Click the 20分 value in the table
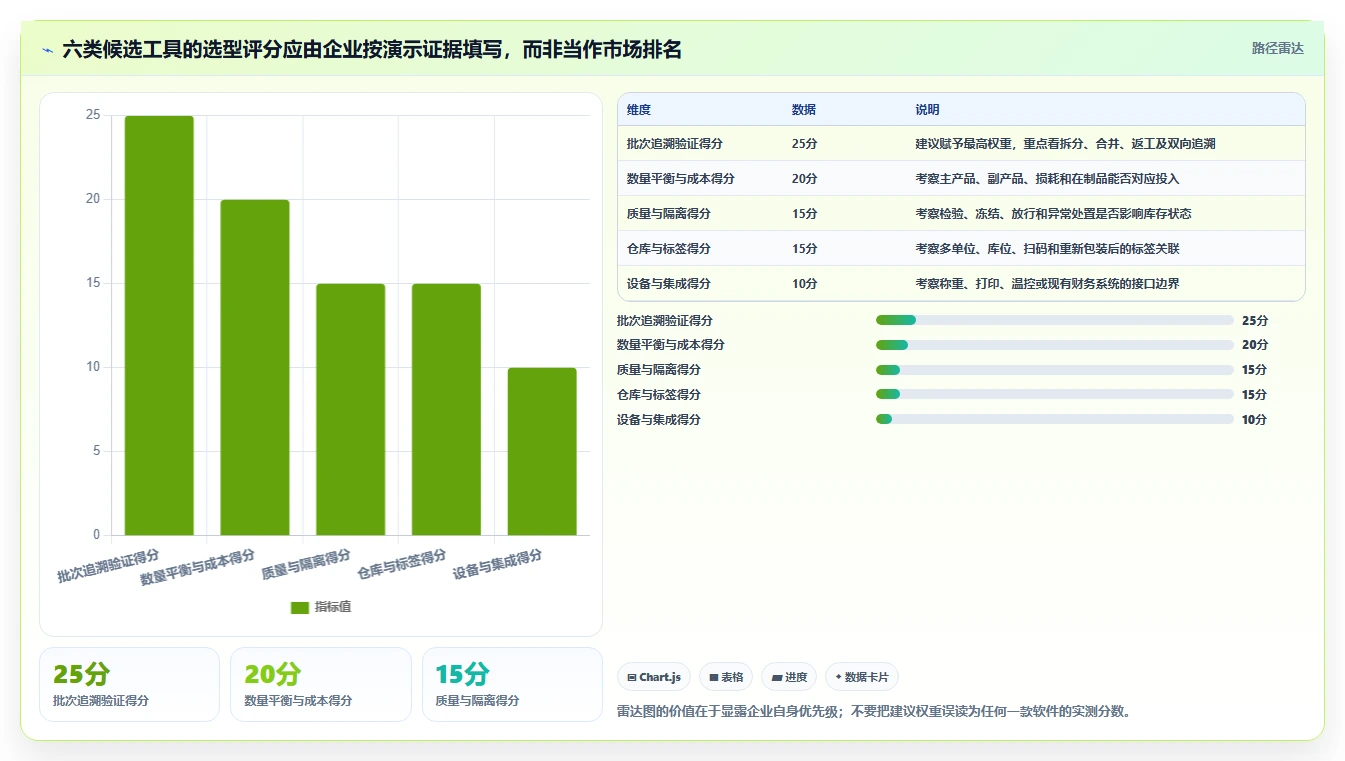 [x=805, y=179]
